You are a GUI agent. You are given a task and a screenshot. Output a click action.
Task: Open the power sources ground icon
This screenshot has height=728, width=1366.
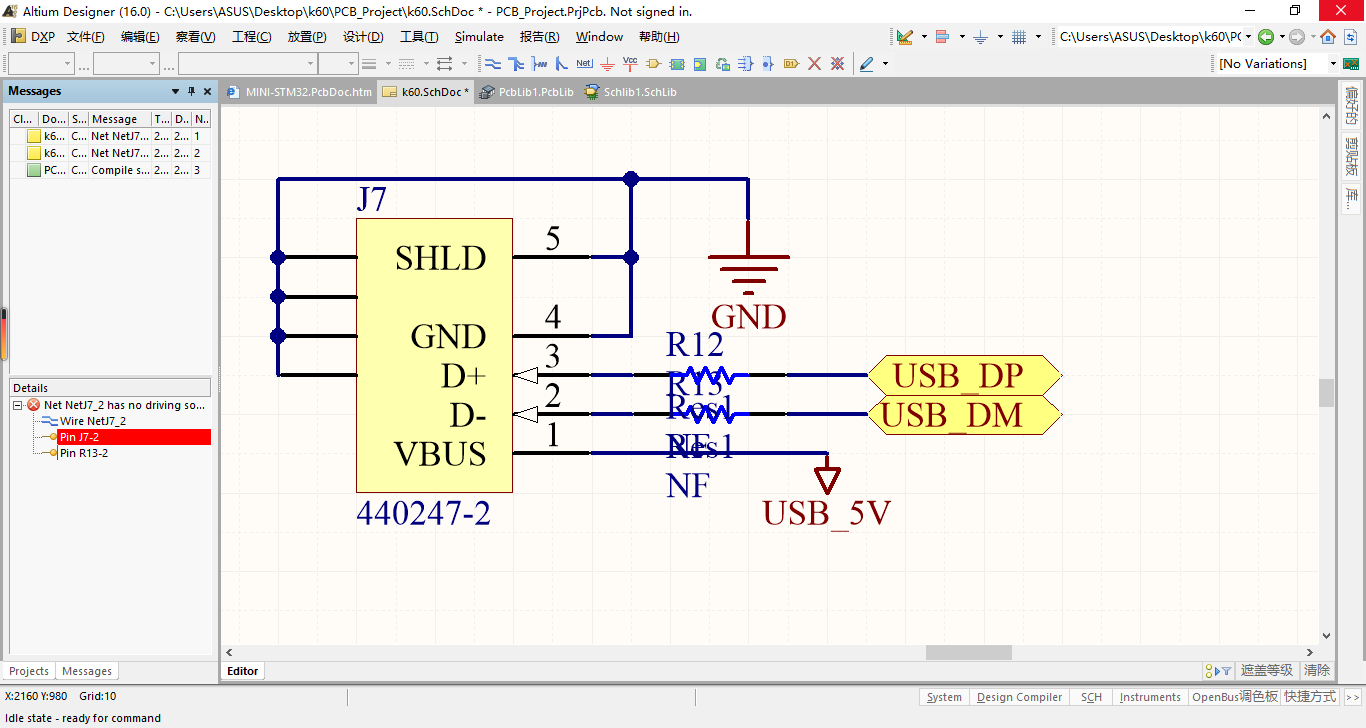click(x=980, y=37)
